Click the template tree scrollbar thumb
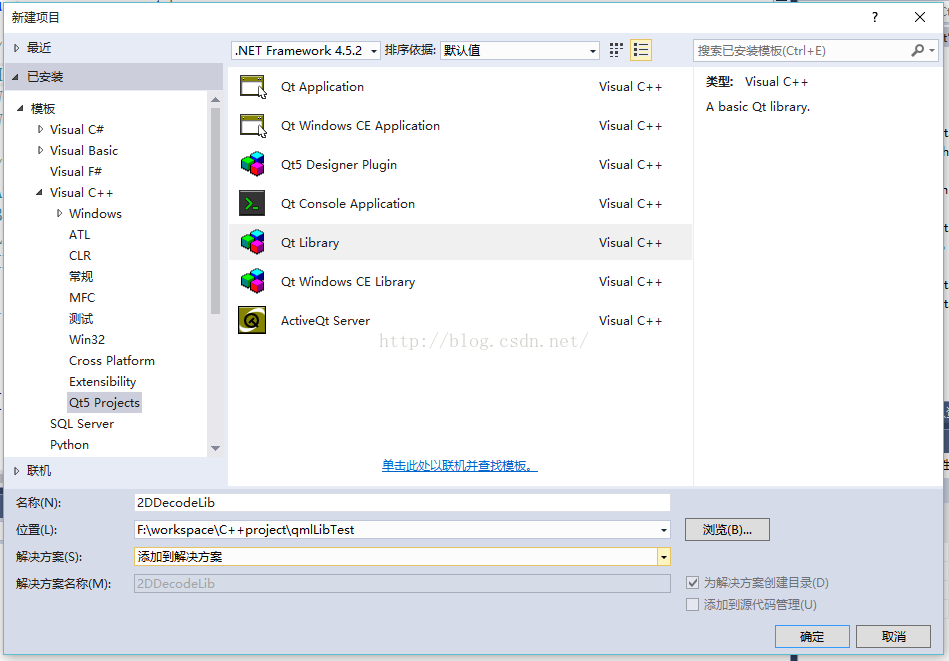 215,211
